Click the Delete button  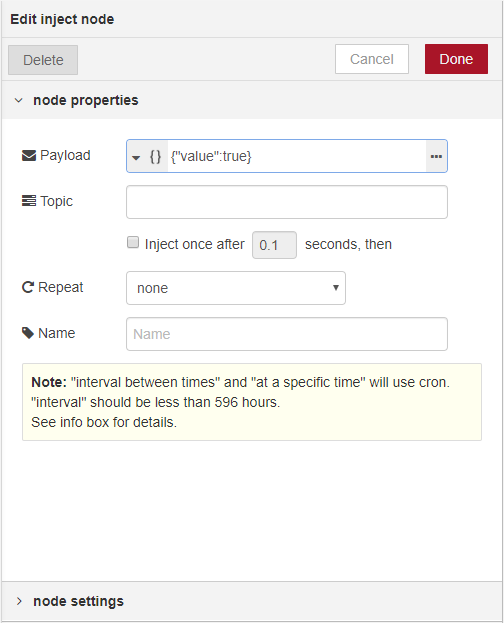tap(43, 60)
